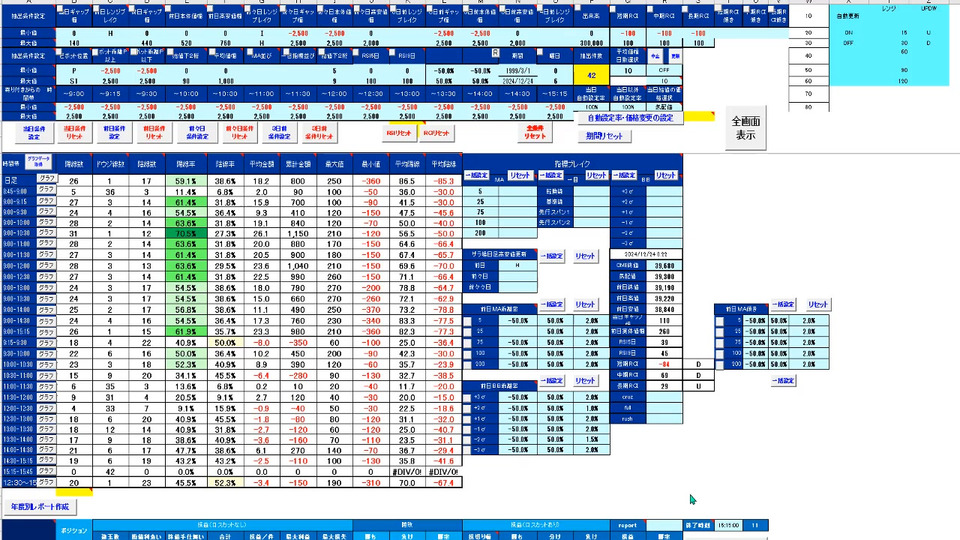Click the 期間 start date cell 1999/3/1
Viewport: 960px width, 540px height.
point(518,70)
